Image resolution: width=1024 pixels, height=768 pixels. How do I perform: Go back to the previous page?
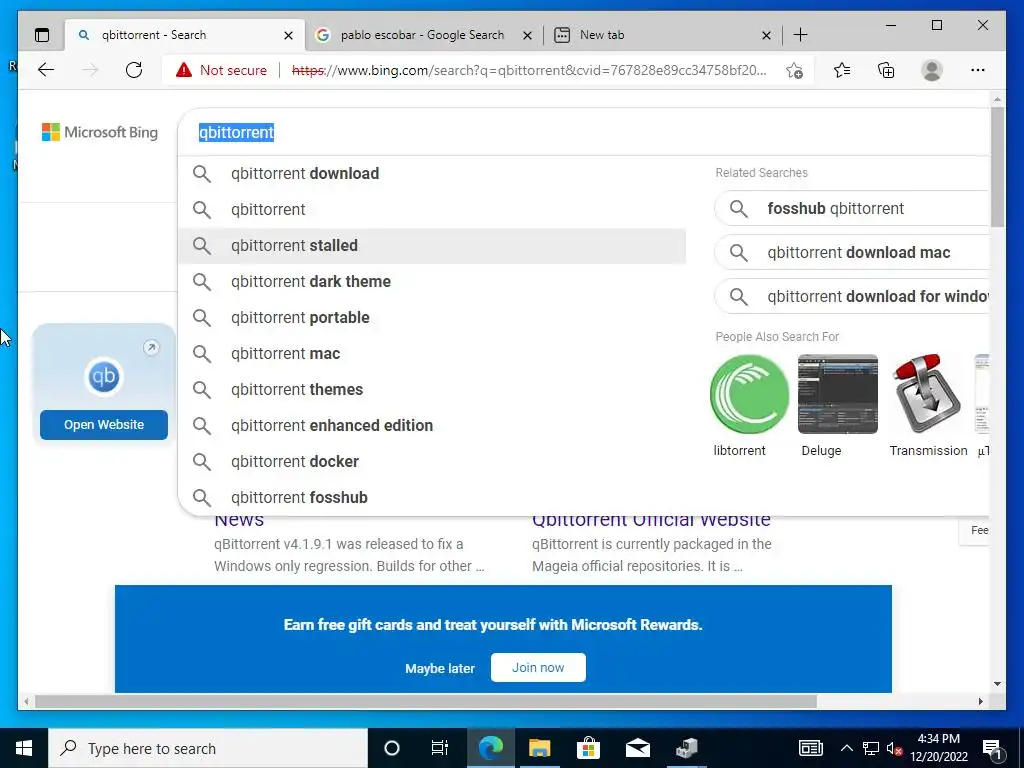point(46,70)
